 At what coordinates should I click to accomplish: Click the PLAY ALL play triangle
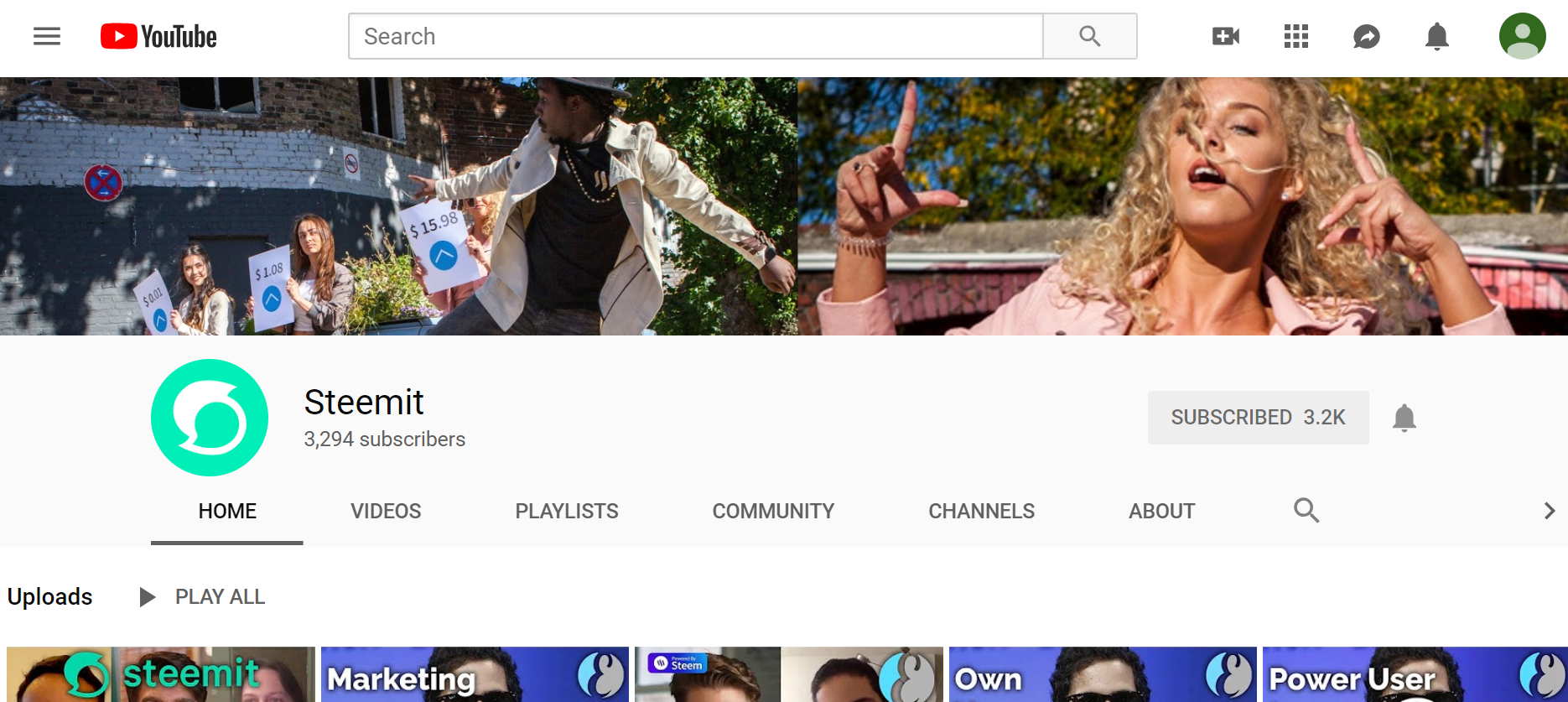[148, 596]
